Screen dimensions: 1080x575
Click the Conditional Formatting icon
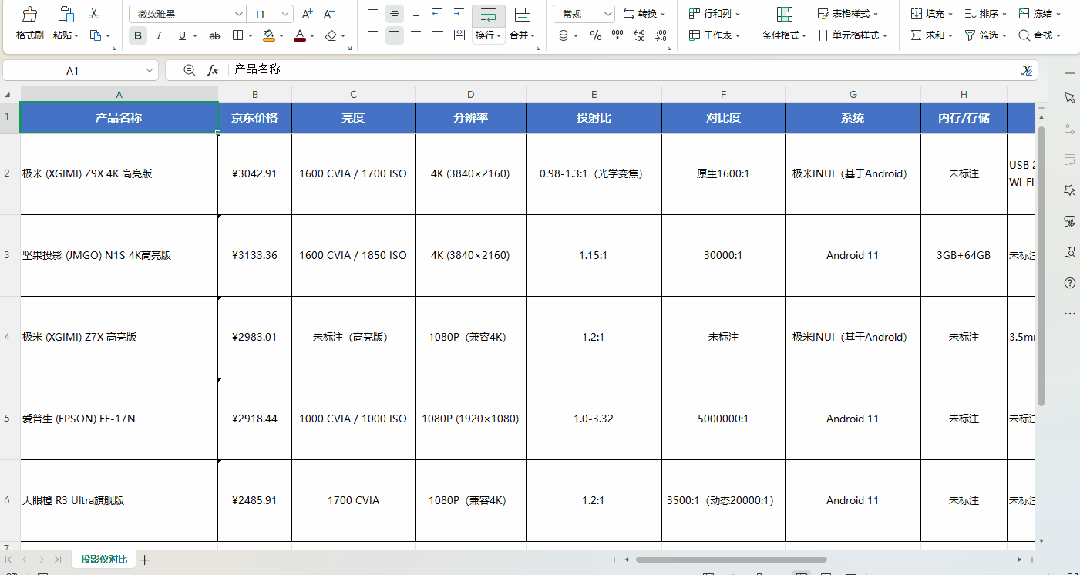coord(784,14)
